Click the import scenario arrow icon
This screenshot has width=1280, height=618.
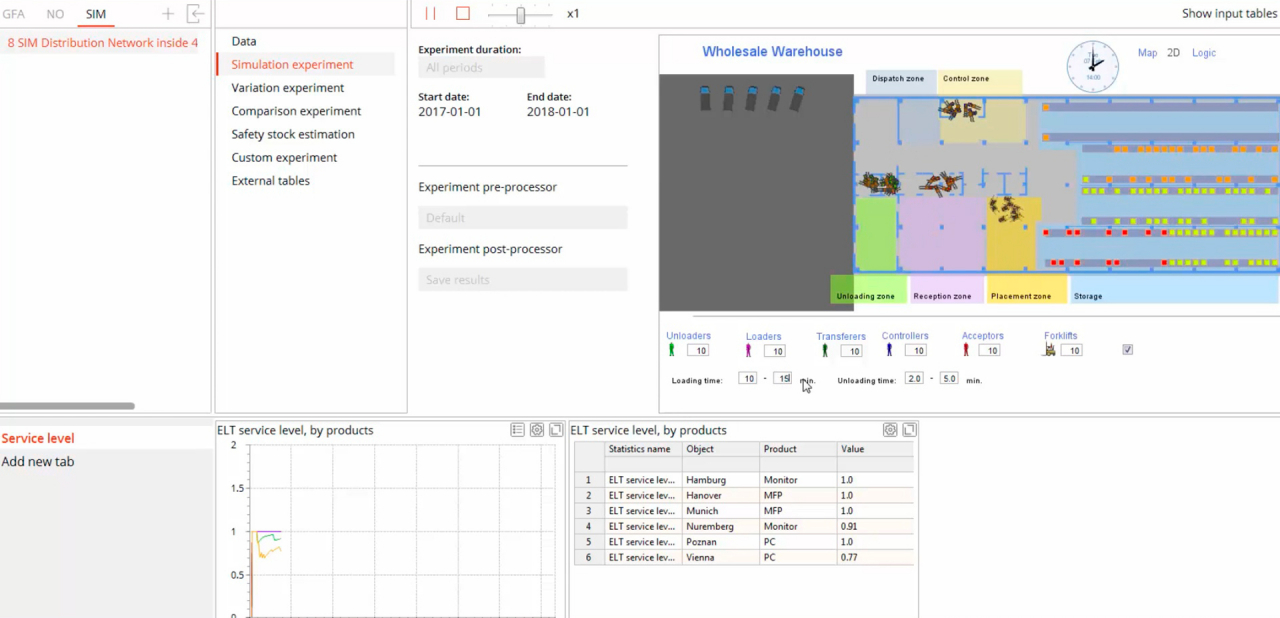(196, 14)
